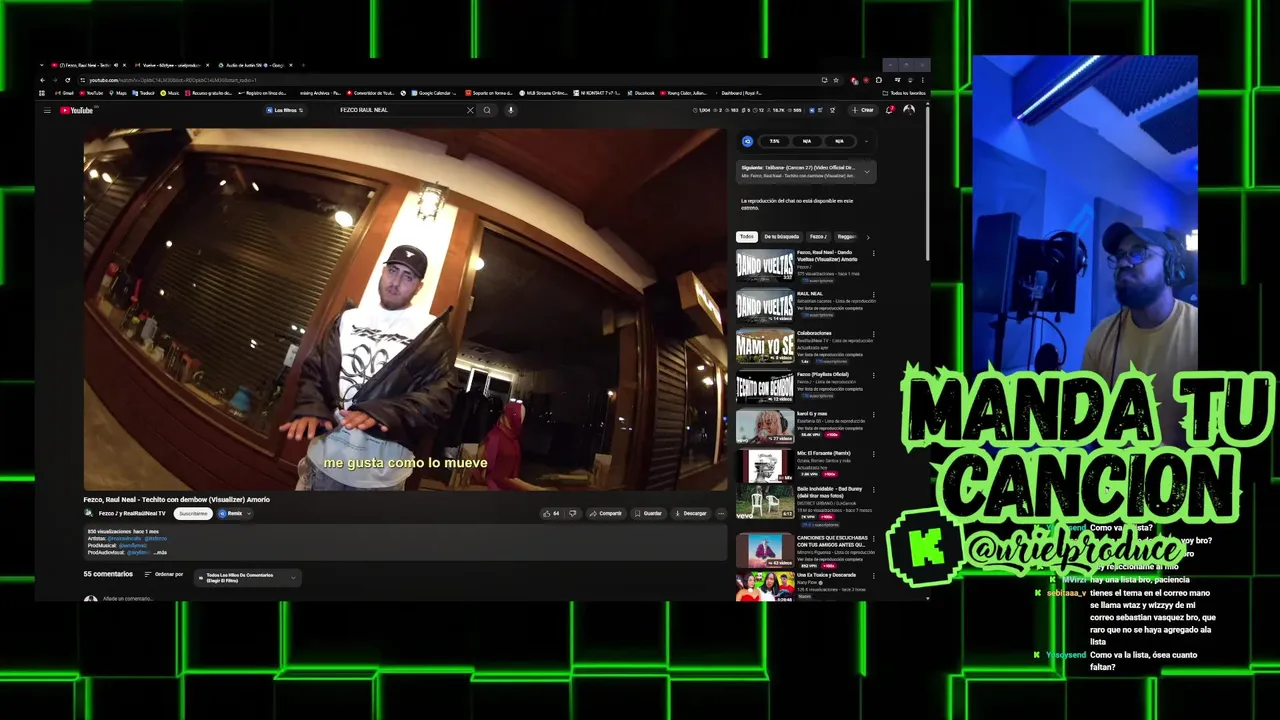Open three-dot menu for RAUL NEAL playlist
1280x720 pixels.
click(x=873, y=294)
